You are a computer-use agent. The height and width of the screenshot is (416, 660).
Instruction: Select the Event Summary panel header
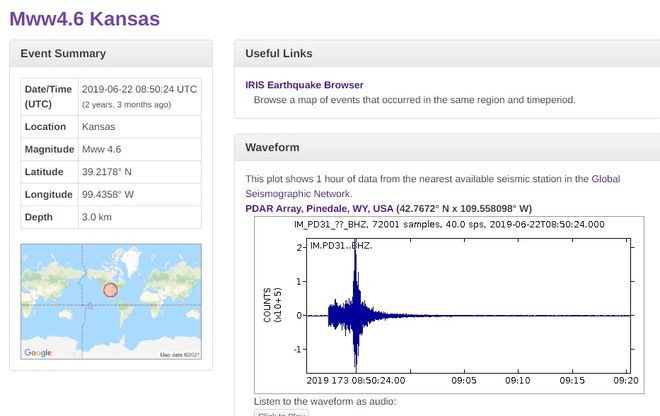coord(111,53)
